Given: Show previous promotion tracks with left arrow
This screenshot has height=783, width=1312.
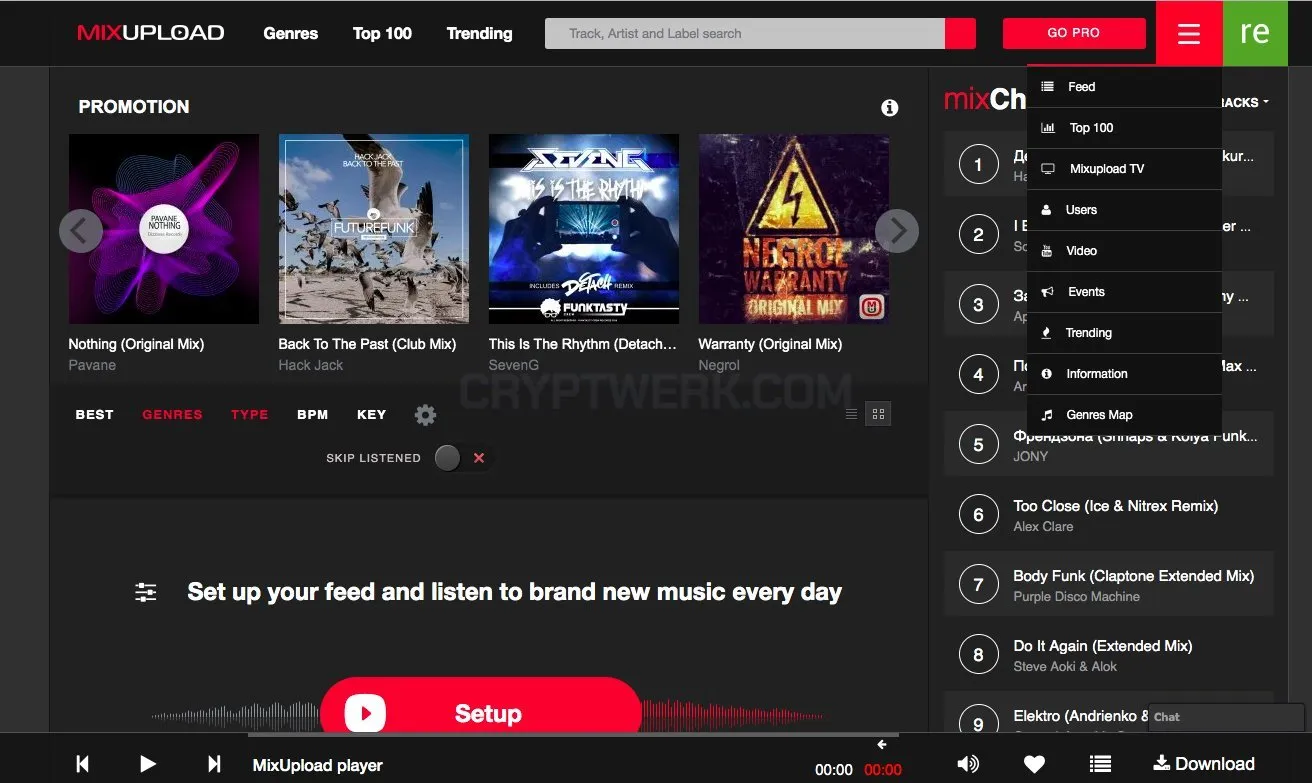Looking at the screenshot, I should click(x=81, y=231).
